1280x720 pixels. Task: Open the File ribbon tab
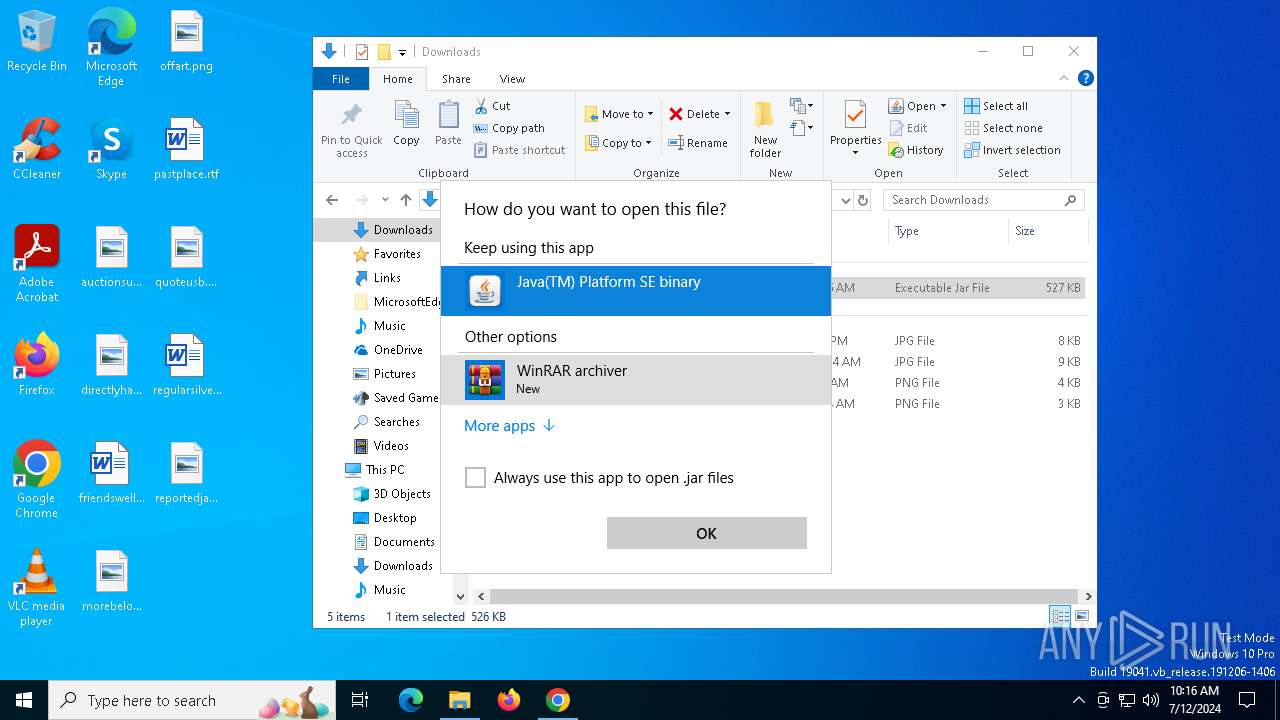(x=341, y=79)
